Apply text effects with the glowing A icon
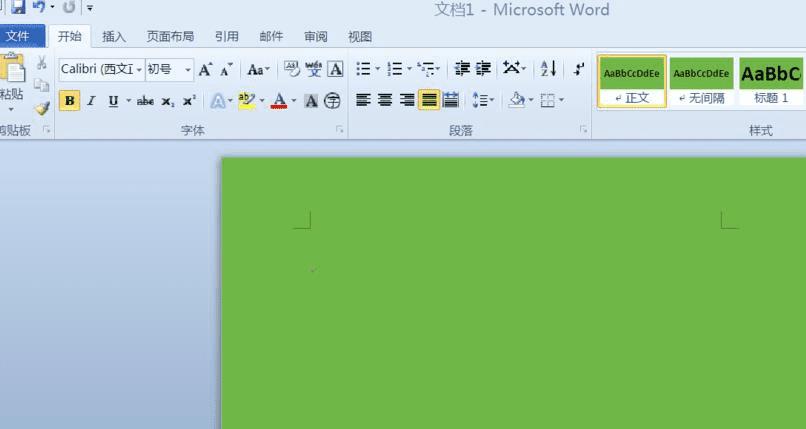Viewport: 806px width, 429px height. [217, 101]
